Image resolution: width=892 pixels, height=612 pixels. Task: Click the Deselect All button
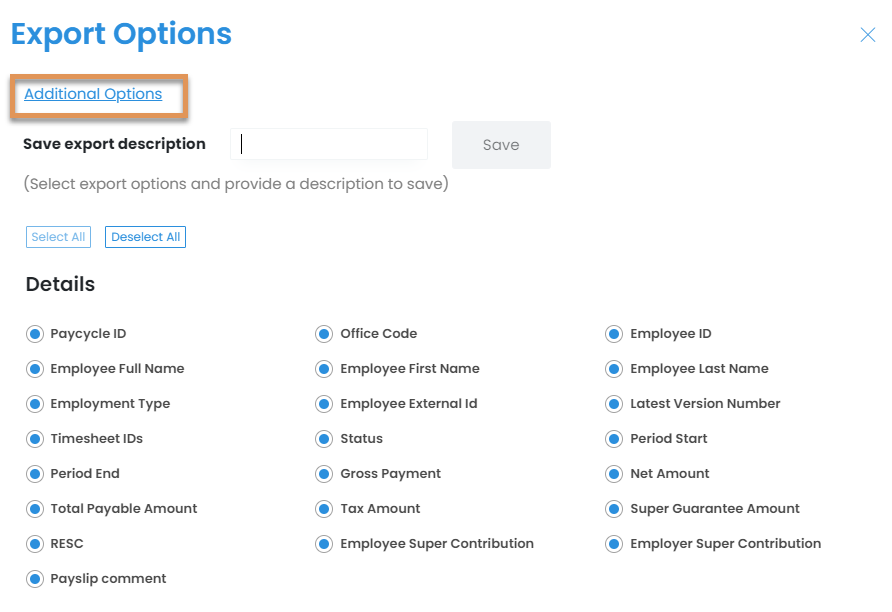tap(145, 237)
